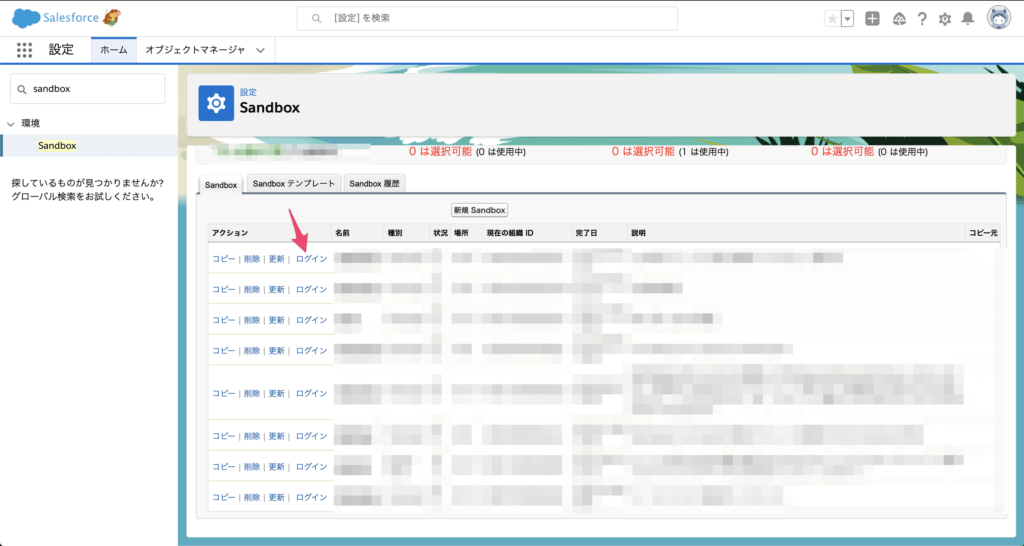Click the 新規 Sandbox button

coord(480,210)
